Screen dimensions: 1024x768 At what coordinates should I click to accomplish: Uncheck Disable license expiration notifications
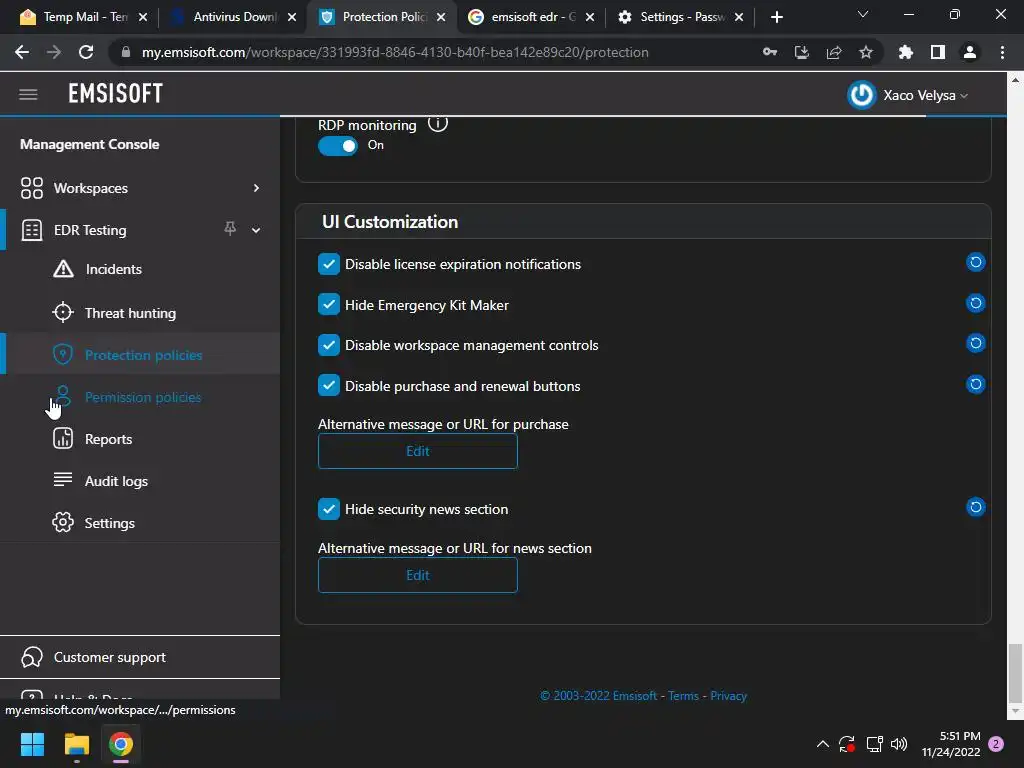pos(328,264)
